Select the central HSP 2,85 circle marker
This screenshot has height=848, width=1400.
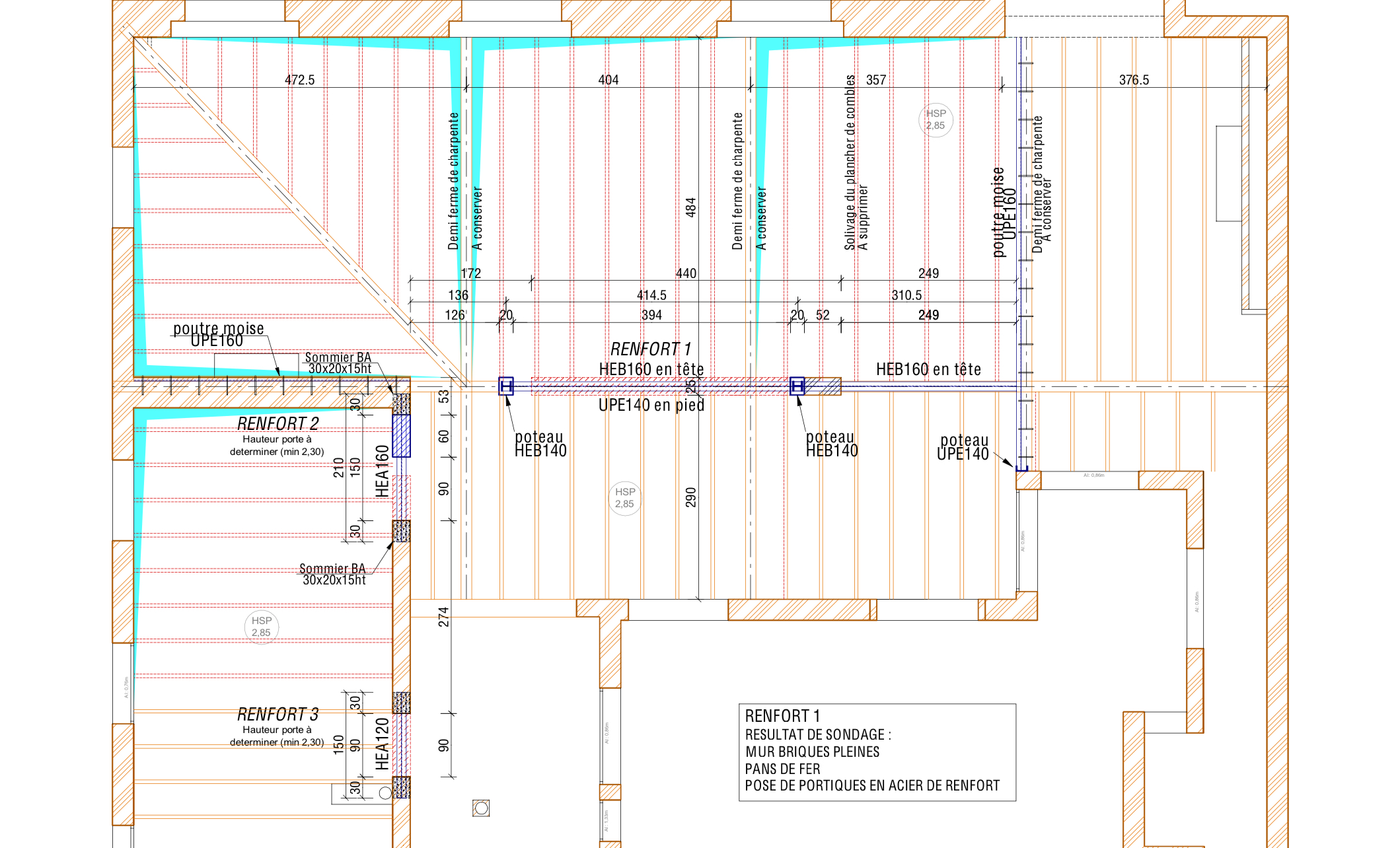pos(624,498)
